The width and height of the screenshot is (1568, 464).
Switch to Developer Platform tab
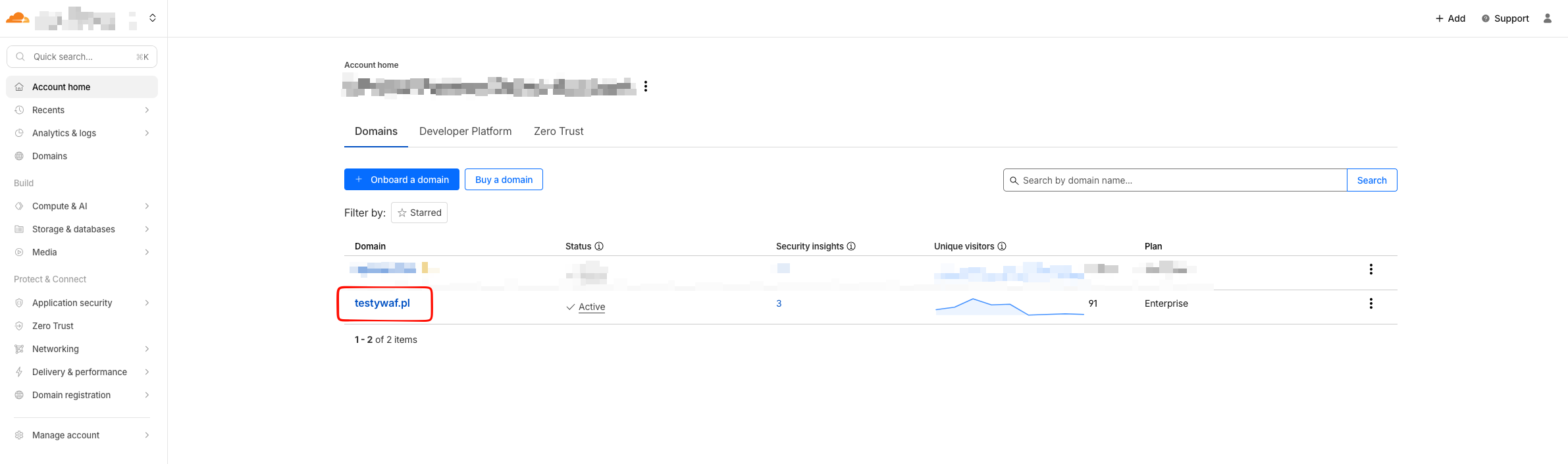pyautogui.click(x=465, y=131)
